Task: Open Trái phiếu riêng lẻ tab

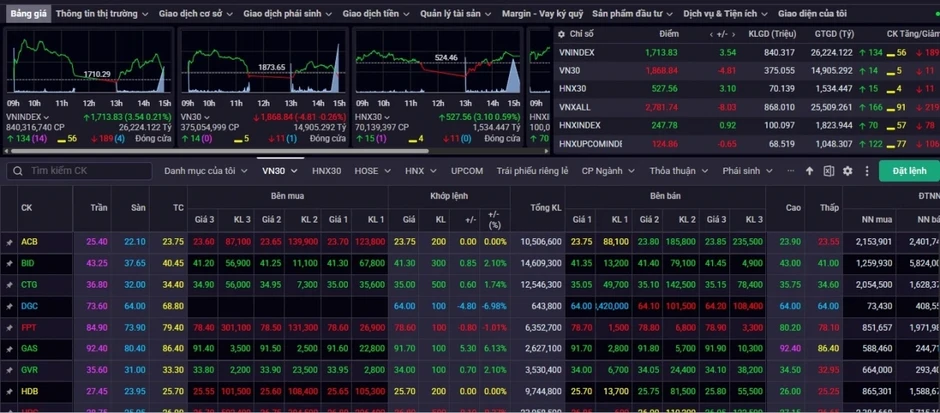Action: 532,171
